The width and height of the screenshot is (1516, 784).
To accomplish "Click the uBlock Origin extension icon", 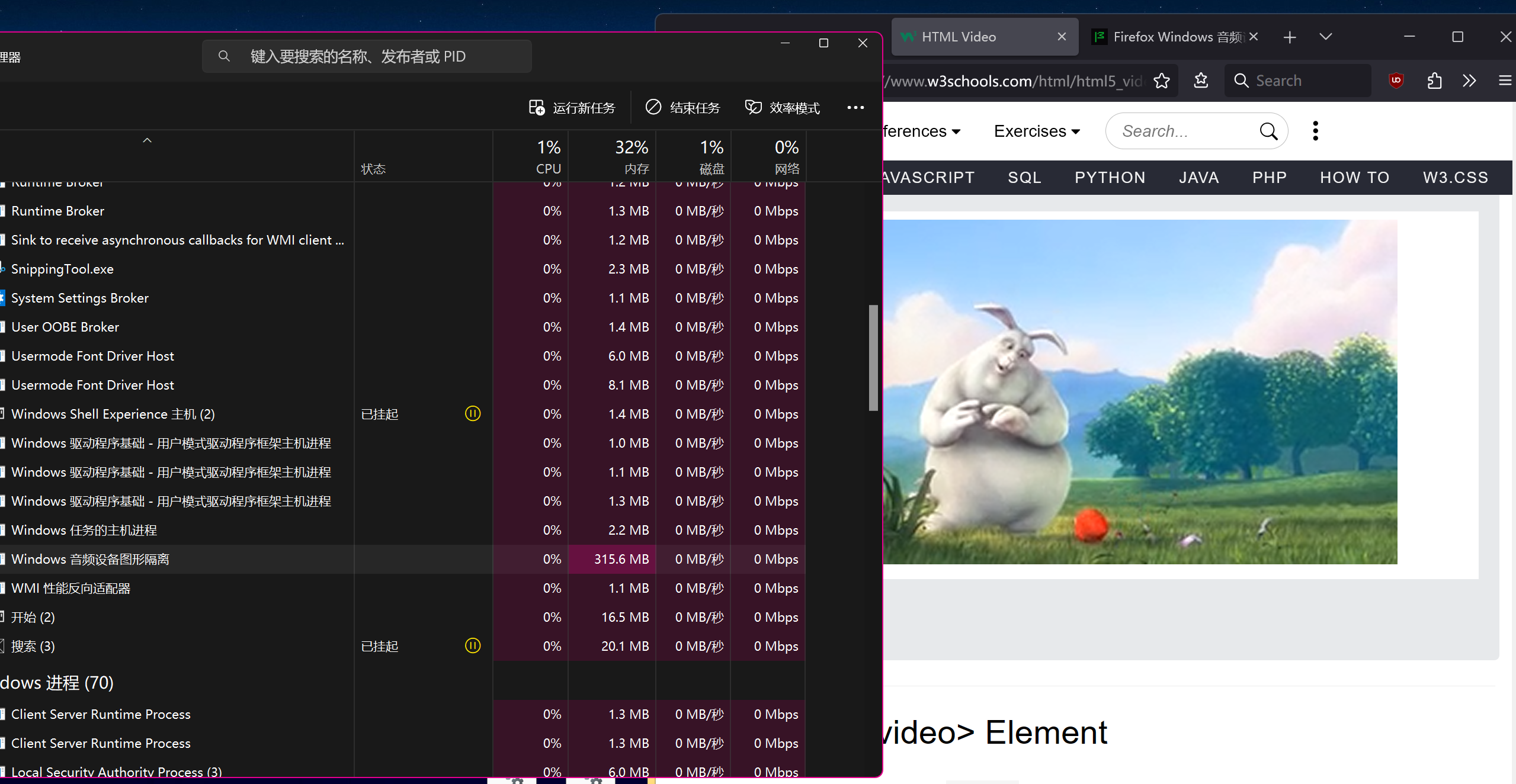I will click(x=1396, y=81).
